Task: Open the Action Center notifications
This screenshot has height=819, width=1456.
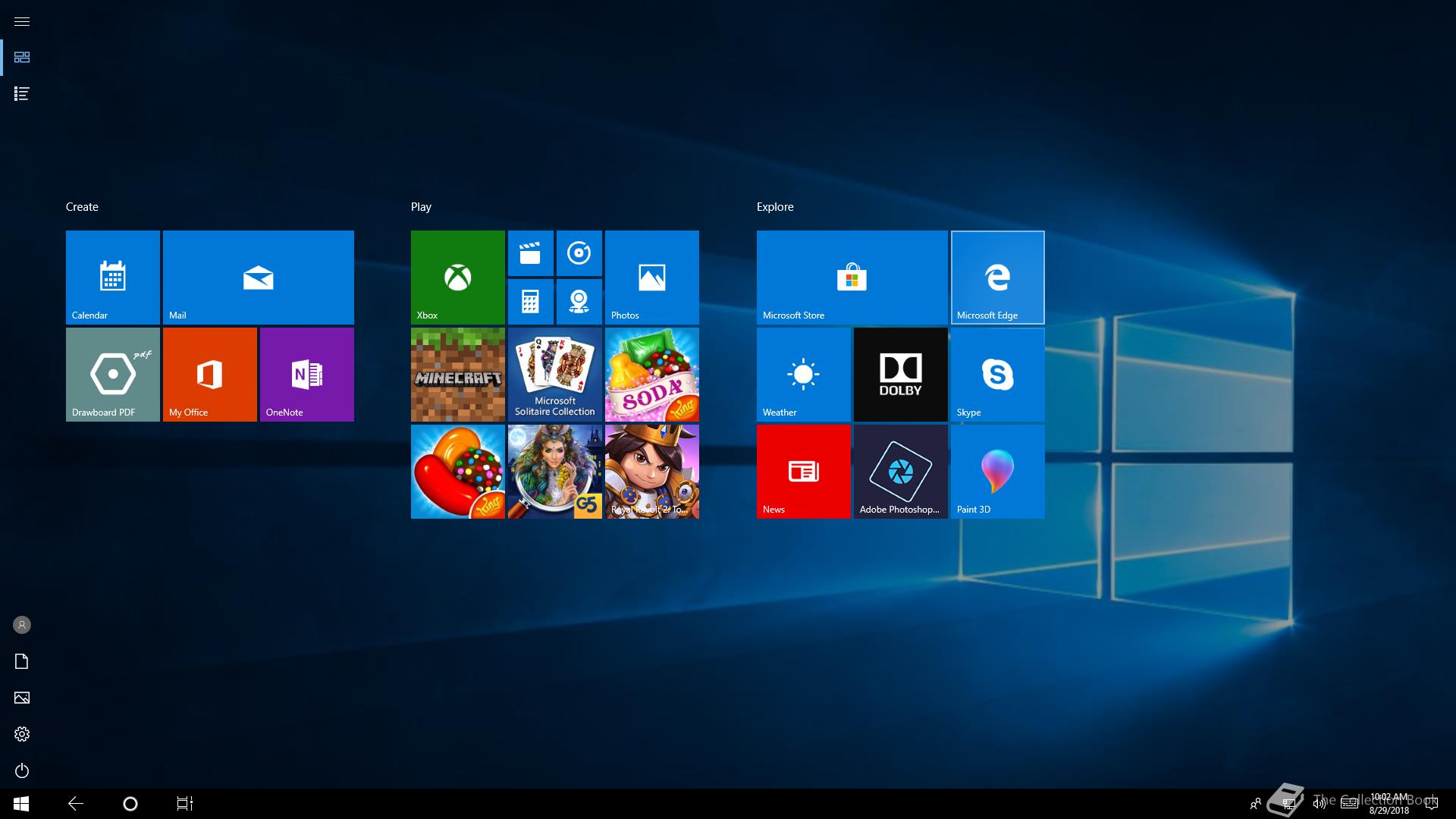Action: point(1432,804)
